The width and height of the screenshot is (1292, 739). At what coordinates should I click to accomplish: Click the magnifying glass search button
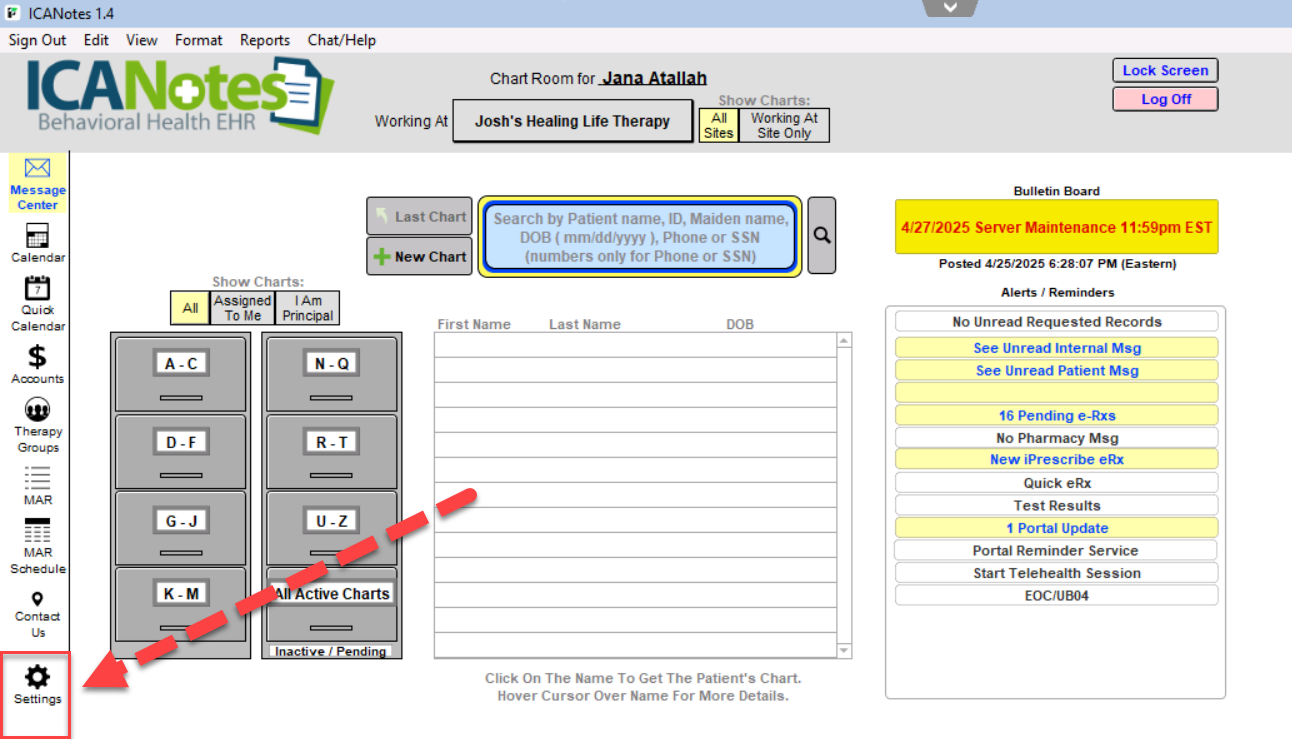point(821,235)
